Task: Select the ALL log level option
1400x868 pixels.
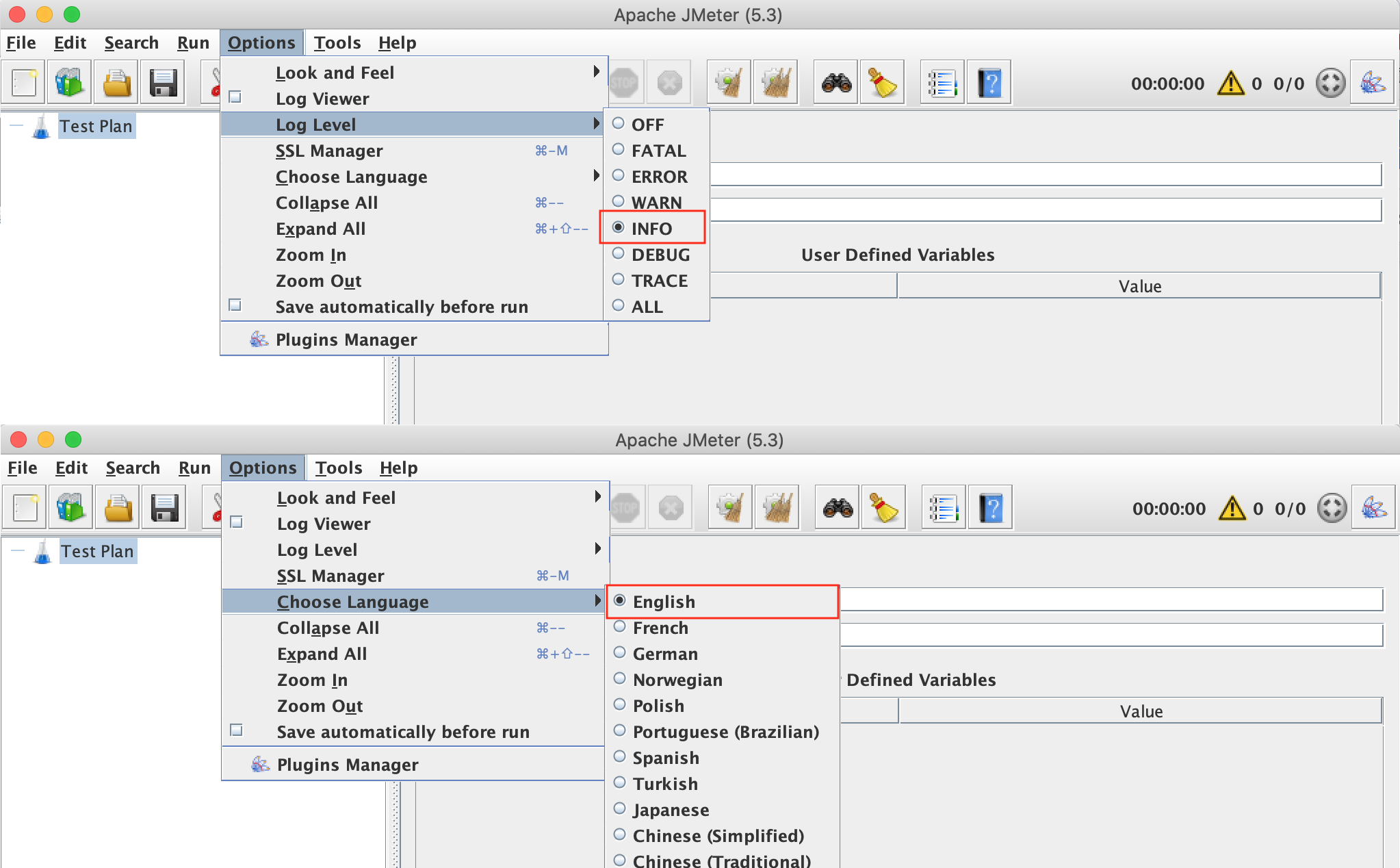Action: pyautogui.click(x=656, y=307)
